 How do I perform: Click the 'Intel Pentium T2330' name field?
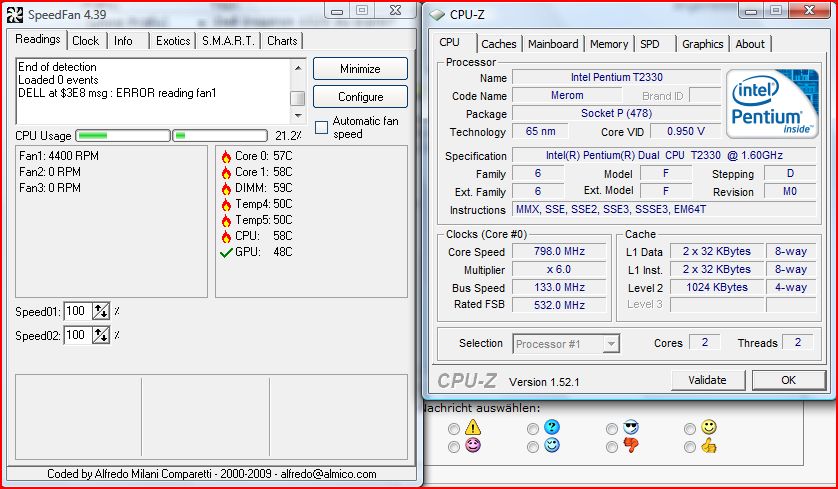pyautogui.click(x=616, y=77)
